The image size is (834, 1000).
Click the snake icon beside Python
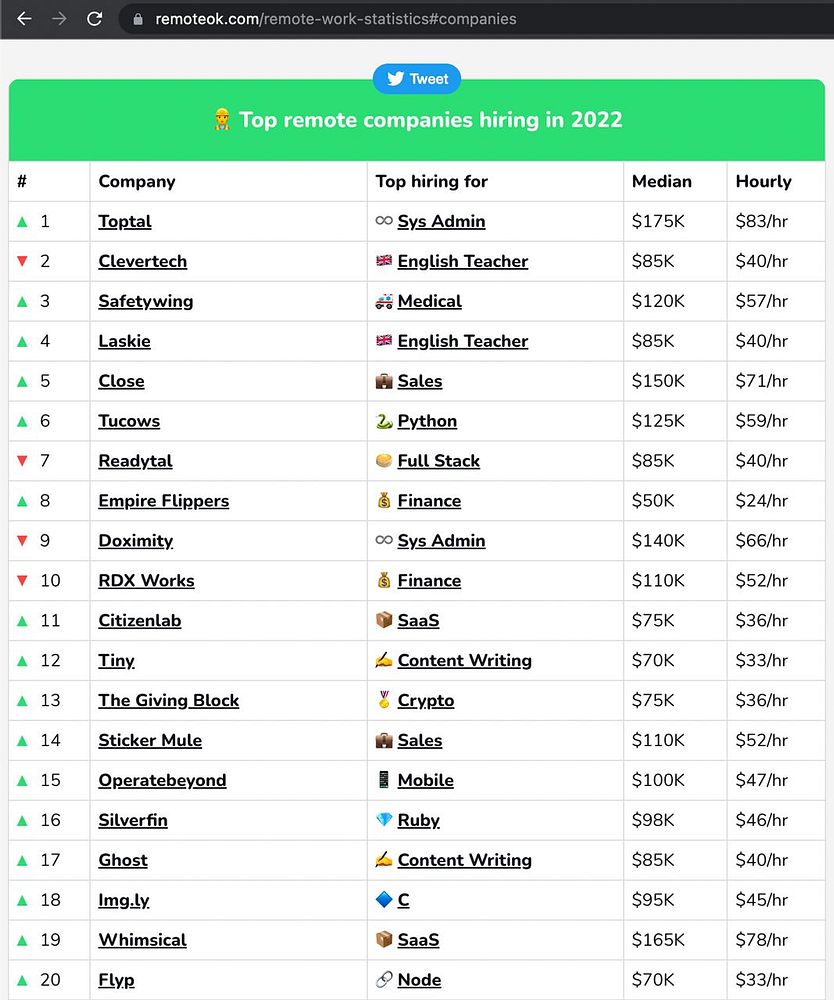click(x=384, y=421)
